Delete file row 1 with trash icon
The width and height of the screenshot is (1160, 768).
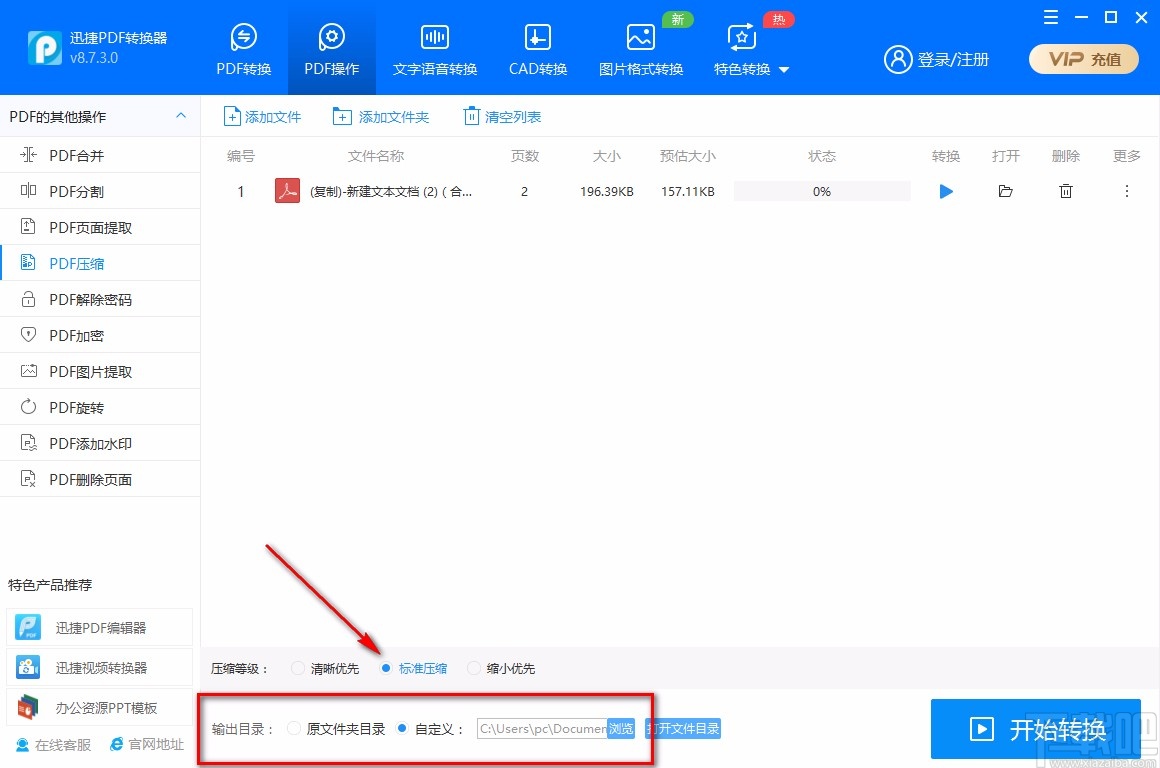click(1065, 192)
